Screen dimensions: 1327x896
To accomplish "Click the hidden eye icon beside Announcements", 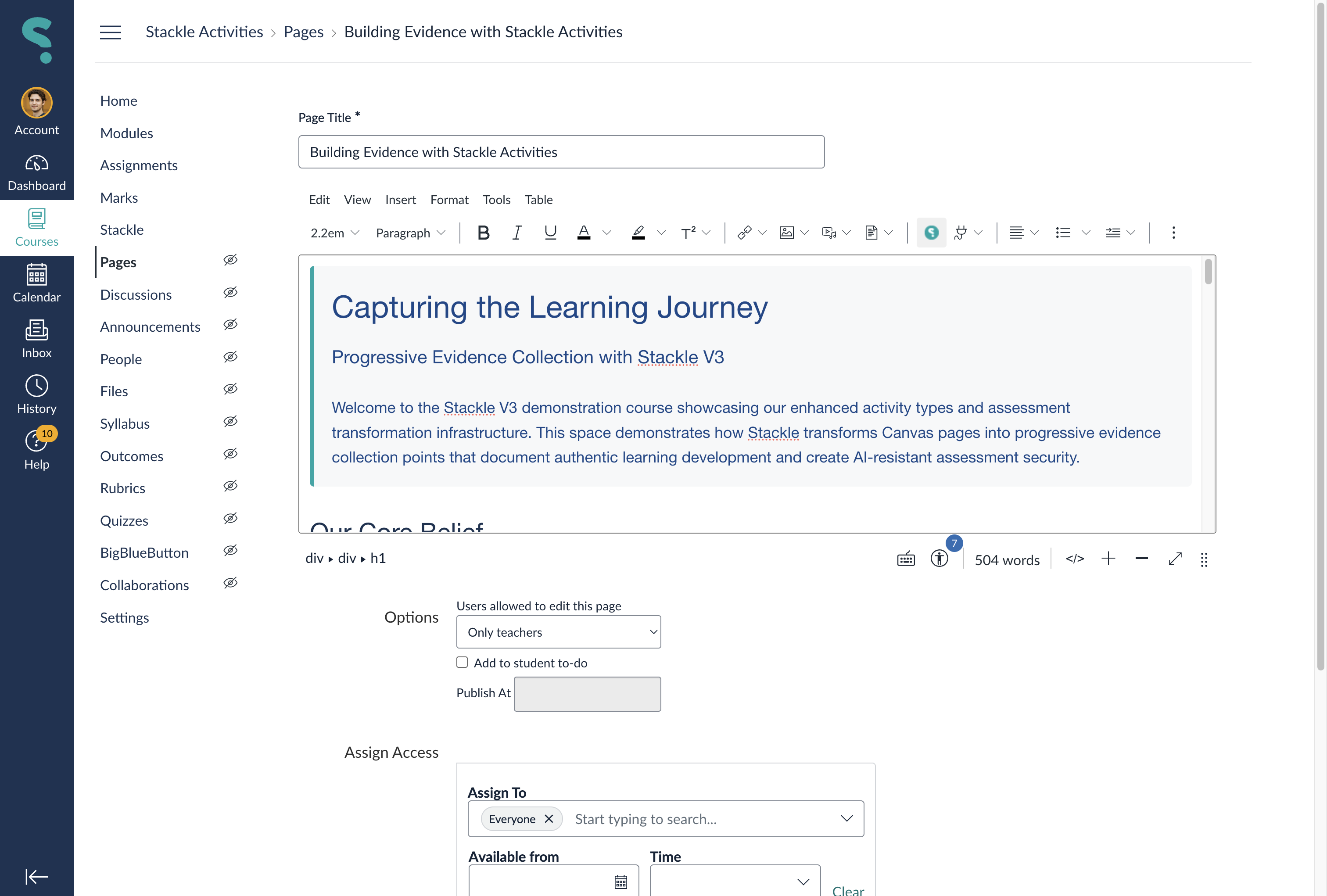I will (230, 325).
